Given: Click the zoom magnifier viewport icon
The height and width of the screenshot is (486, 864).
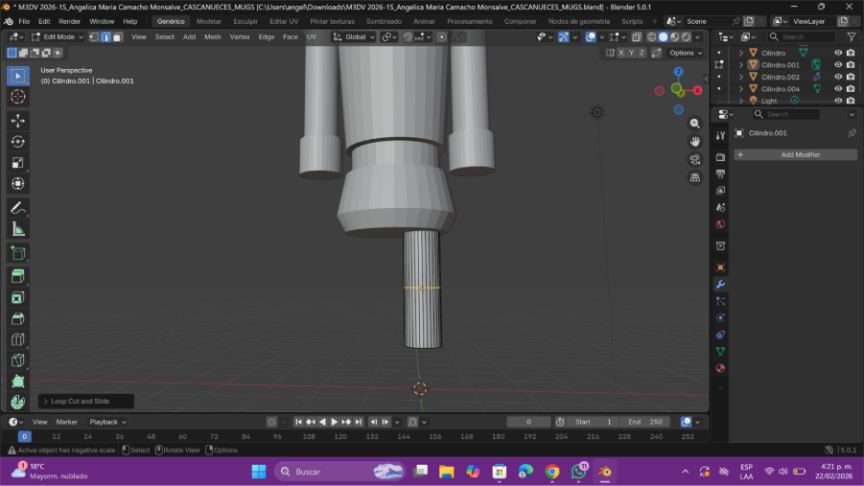Looking at the screenshot, I should click(695, 124).
